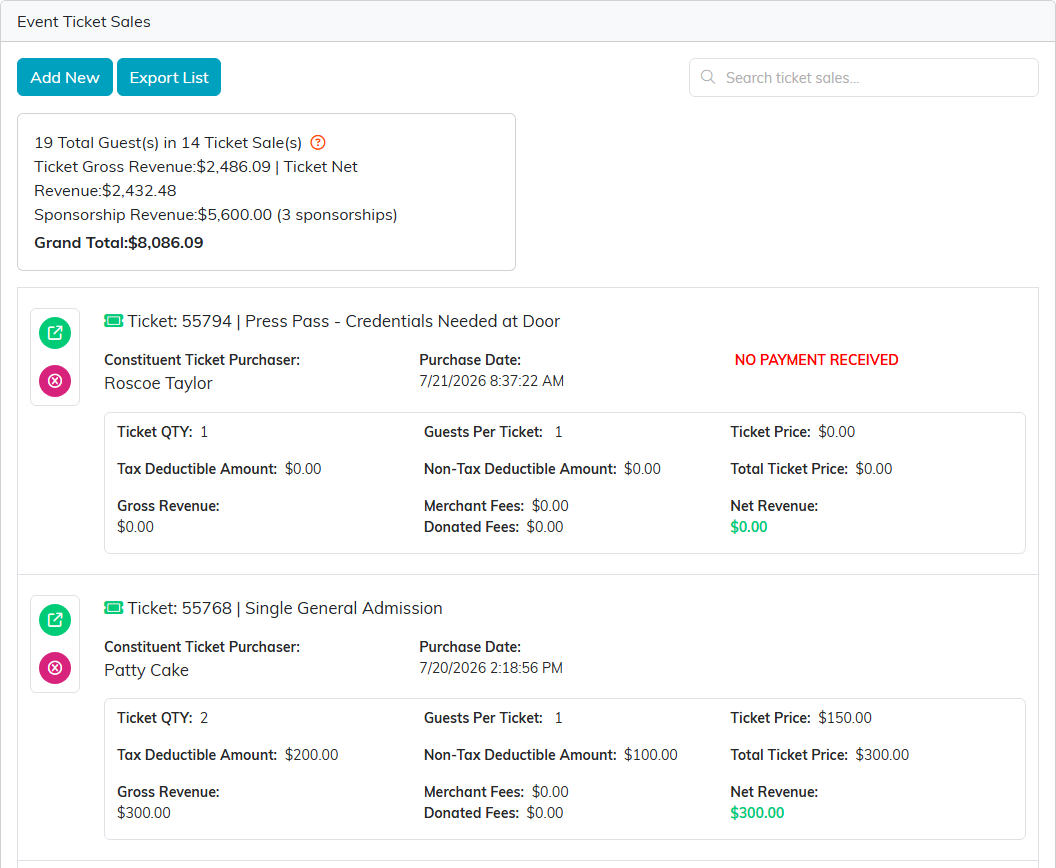Click the Gross Revenue $300.00 value

point(143,813)
